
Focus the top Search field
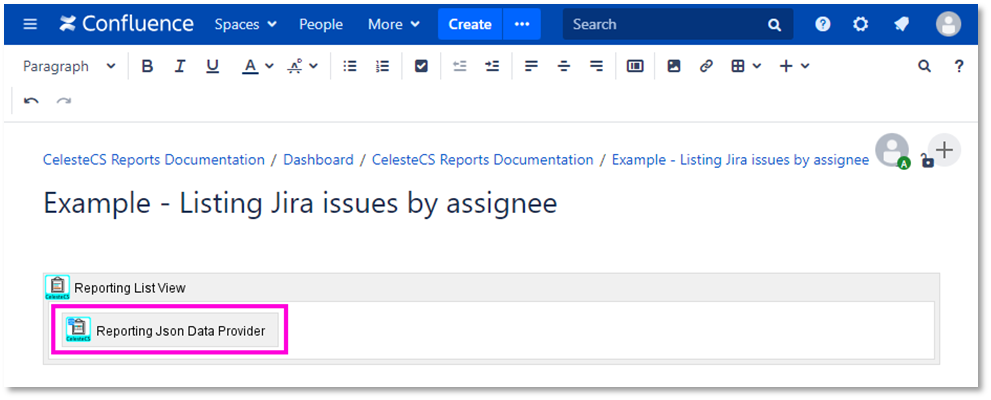click(678, 25)
